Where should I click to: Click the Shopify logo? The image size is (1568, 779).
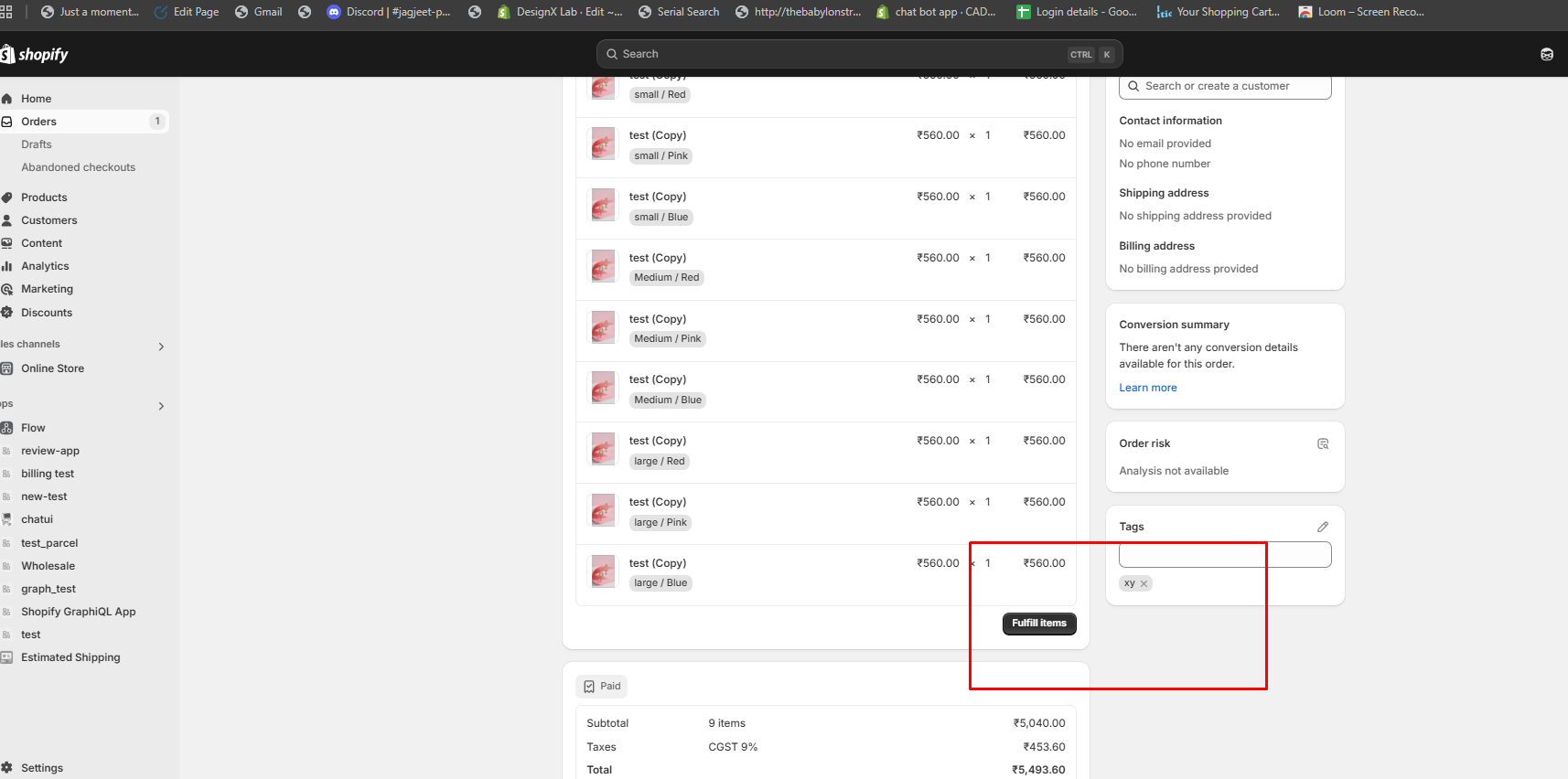pyautogui.click(x=34, y=54)
